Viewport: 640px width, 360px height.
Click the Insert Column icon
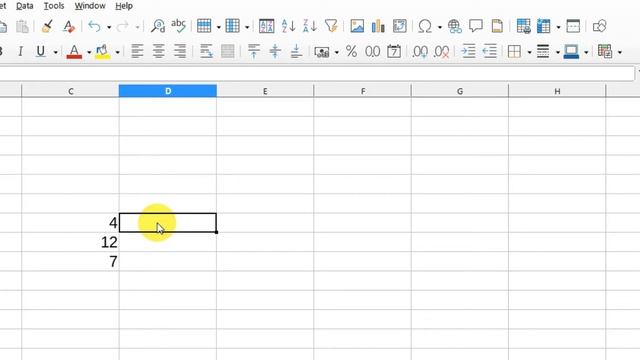point(232,26)
